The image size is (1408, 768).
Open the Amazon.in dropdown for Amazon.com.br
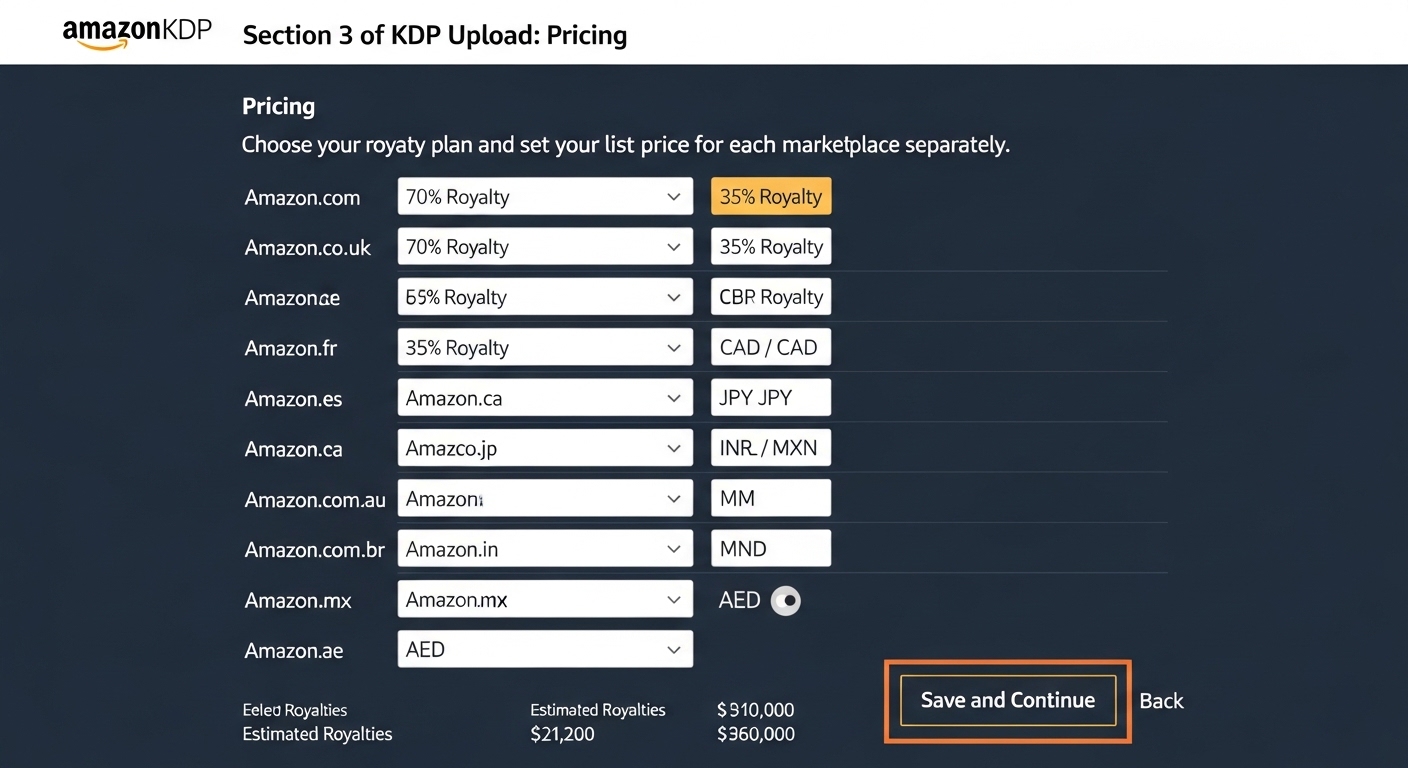coord(545,548)
